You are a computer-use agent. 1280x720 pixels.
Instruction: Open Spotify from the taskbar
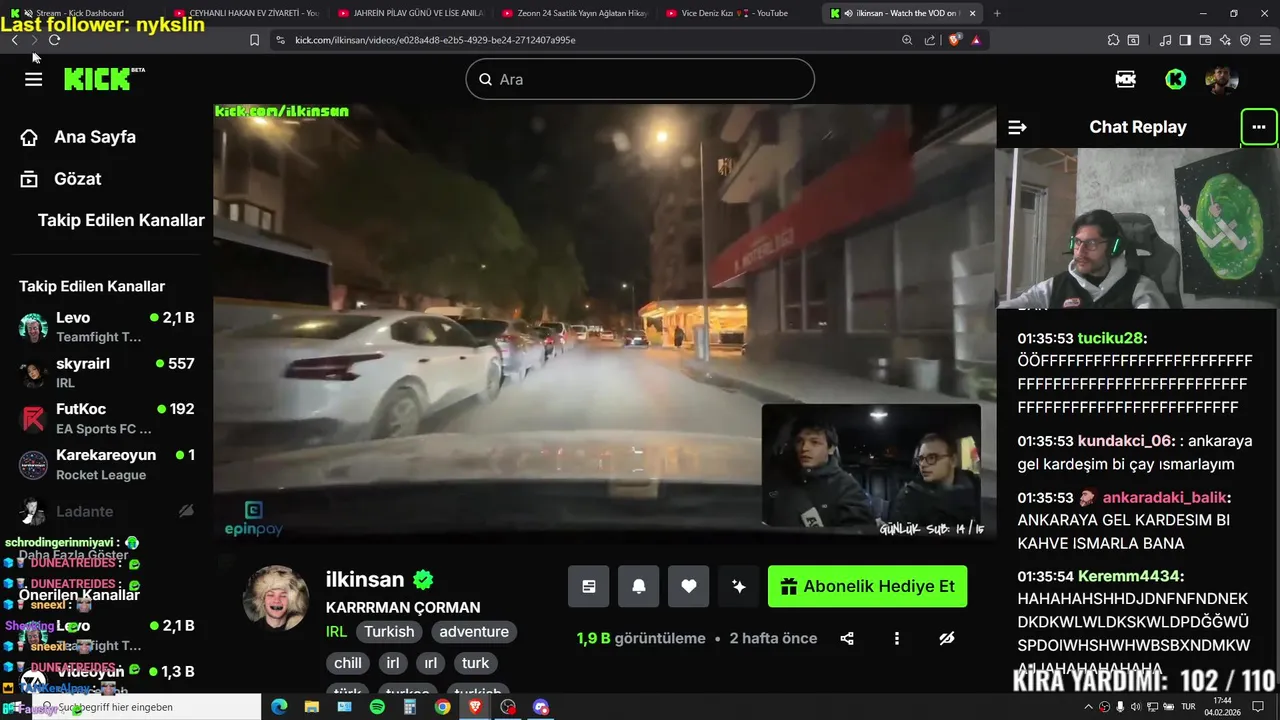click(377, 707)
